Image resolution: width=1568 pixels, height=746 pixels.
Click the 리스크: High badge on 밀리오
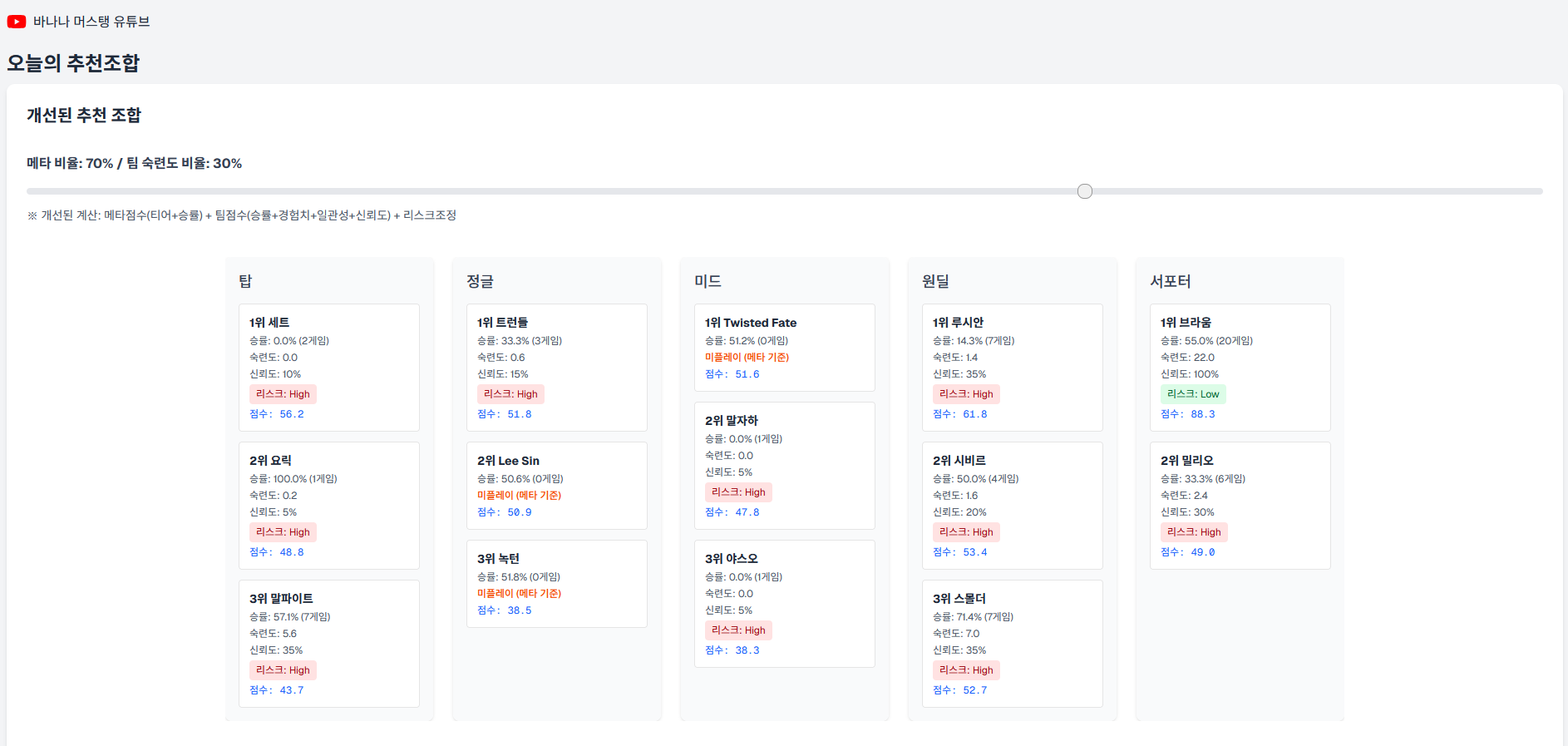[1194, 532]
